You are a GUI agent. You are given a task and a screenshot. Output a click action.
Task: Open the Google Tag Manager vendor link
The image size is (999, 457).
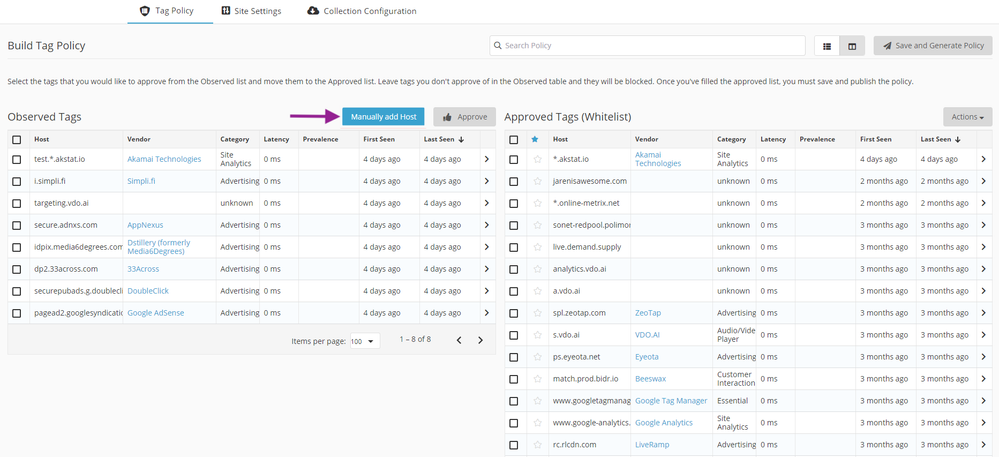[x=671, y=401]
